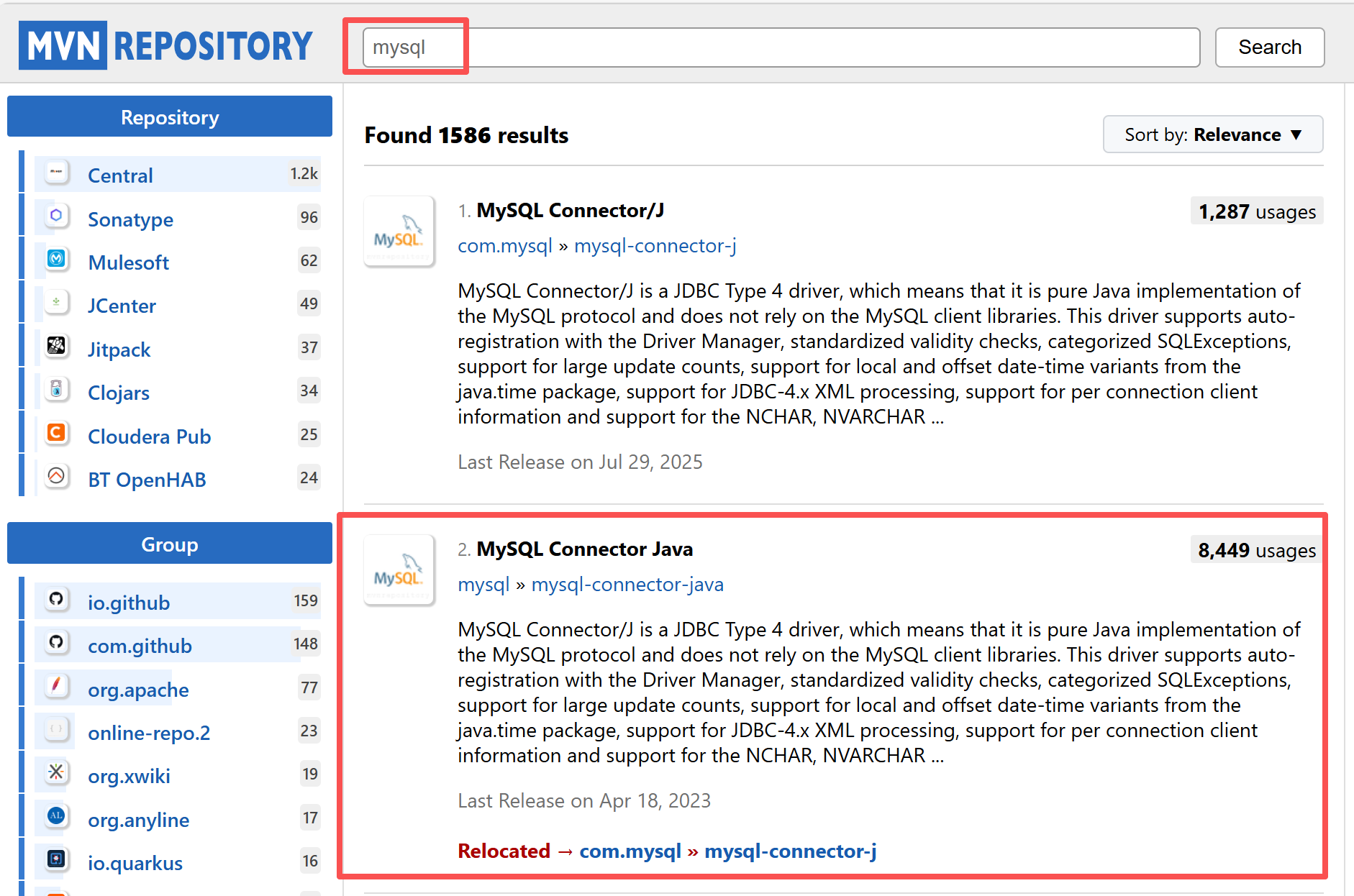Filter by the online-repo.2 group link

click(149, 733)
